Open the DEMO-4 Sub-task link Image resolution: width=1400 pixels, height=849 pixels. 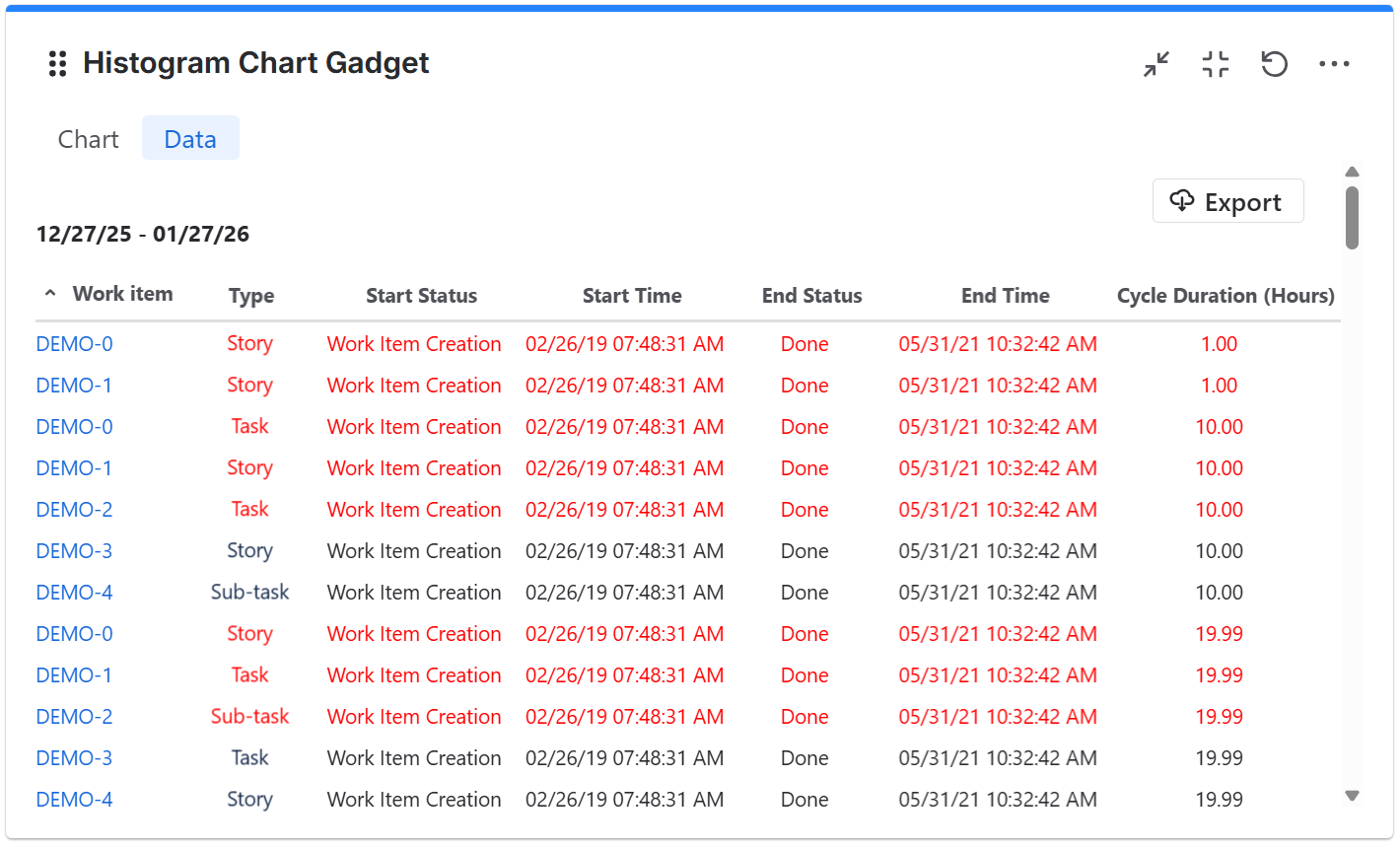point(74,592)
